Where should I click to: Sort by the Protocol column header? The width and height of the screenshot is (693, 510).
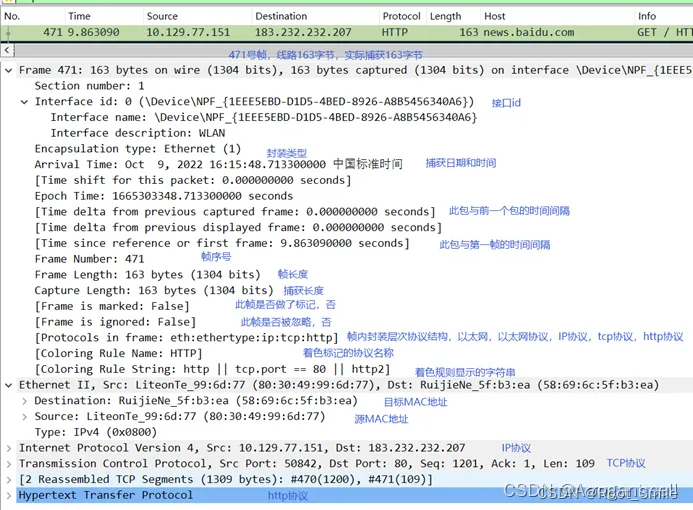tap(401, 16)
